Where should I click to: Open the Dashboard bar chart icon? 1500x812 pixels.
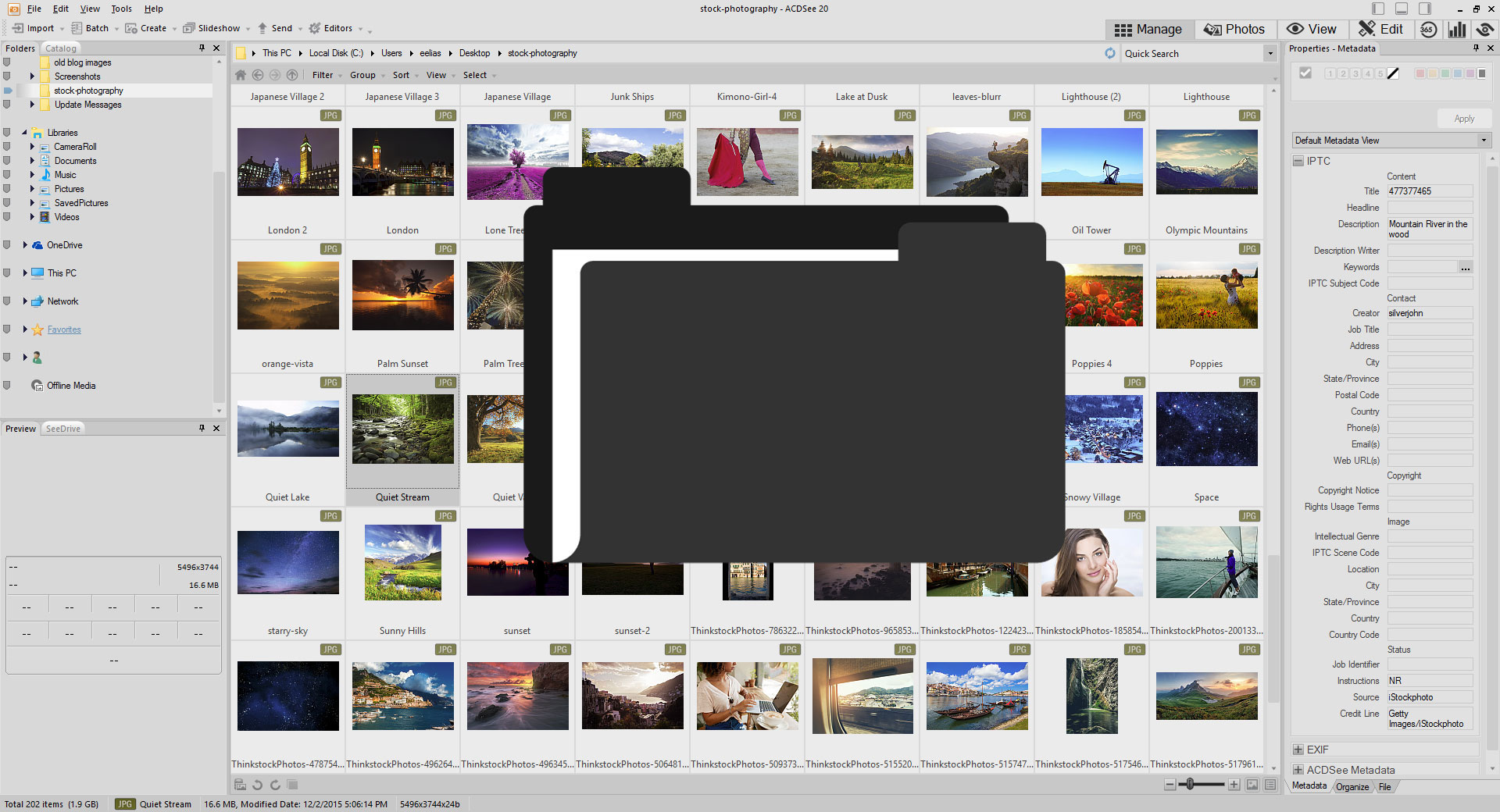point(1457,30)
